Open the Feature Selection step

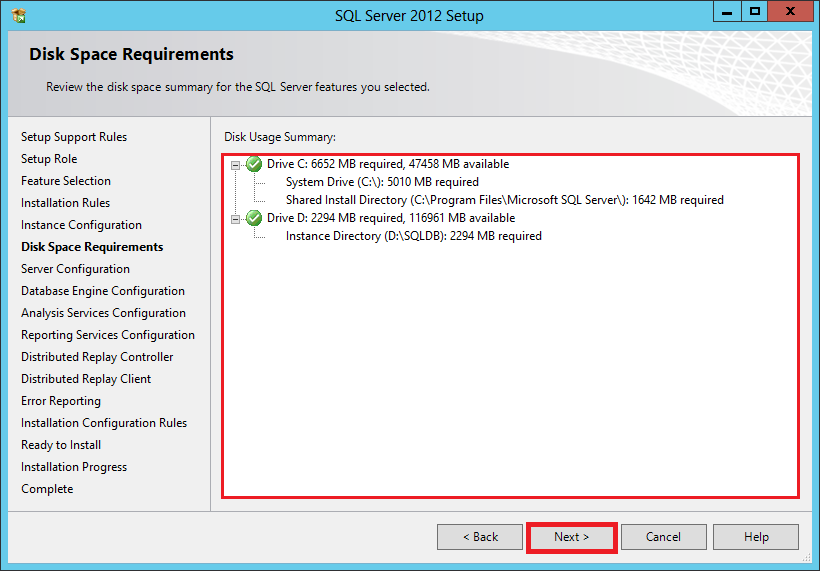point(66,181)
